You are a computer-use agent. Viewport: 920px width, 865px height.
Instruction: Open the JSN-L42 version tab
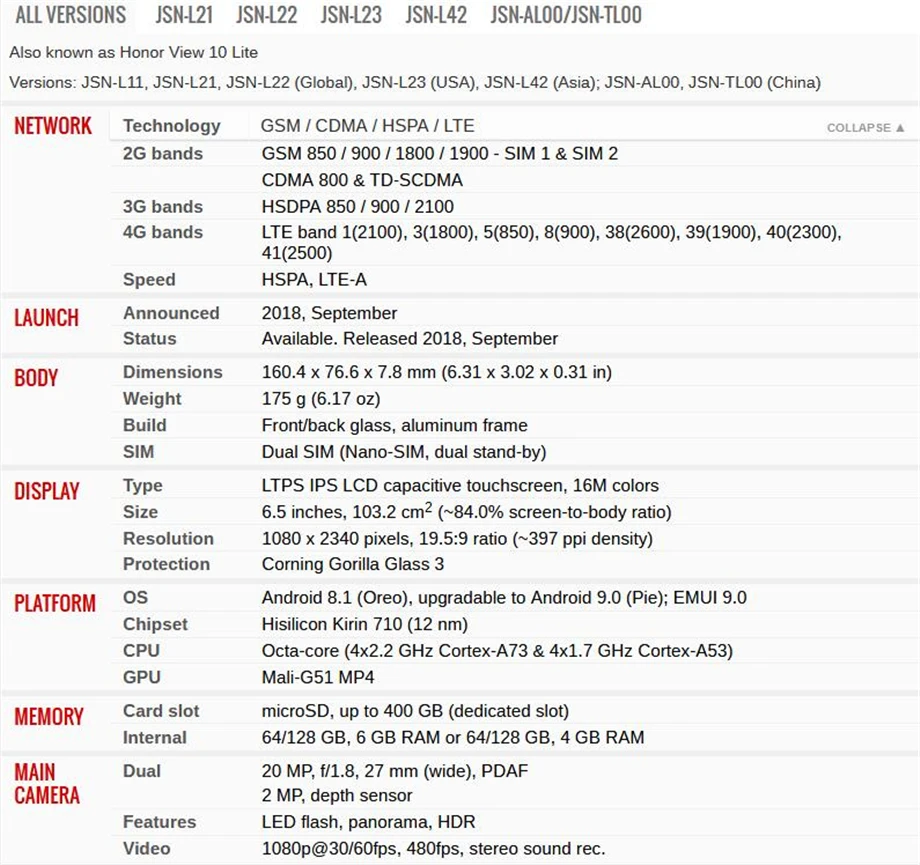(x=436, y=15)
